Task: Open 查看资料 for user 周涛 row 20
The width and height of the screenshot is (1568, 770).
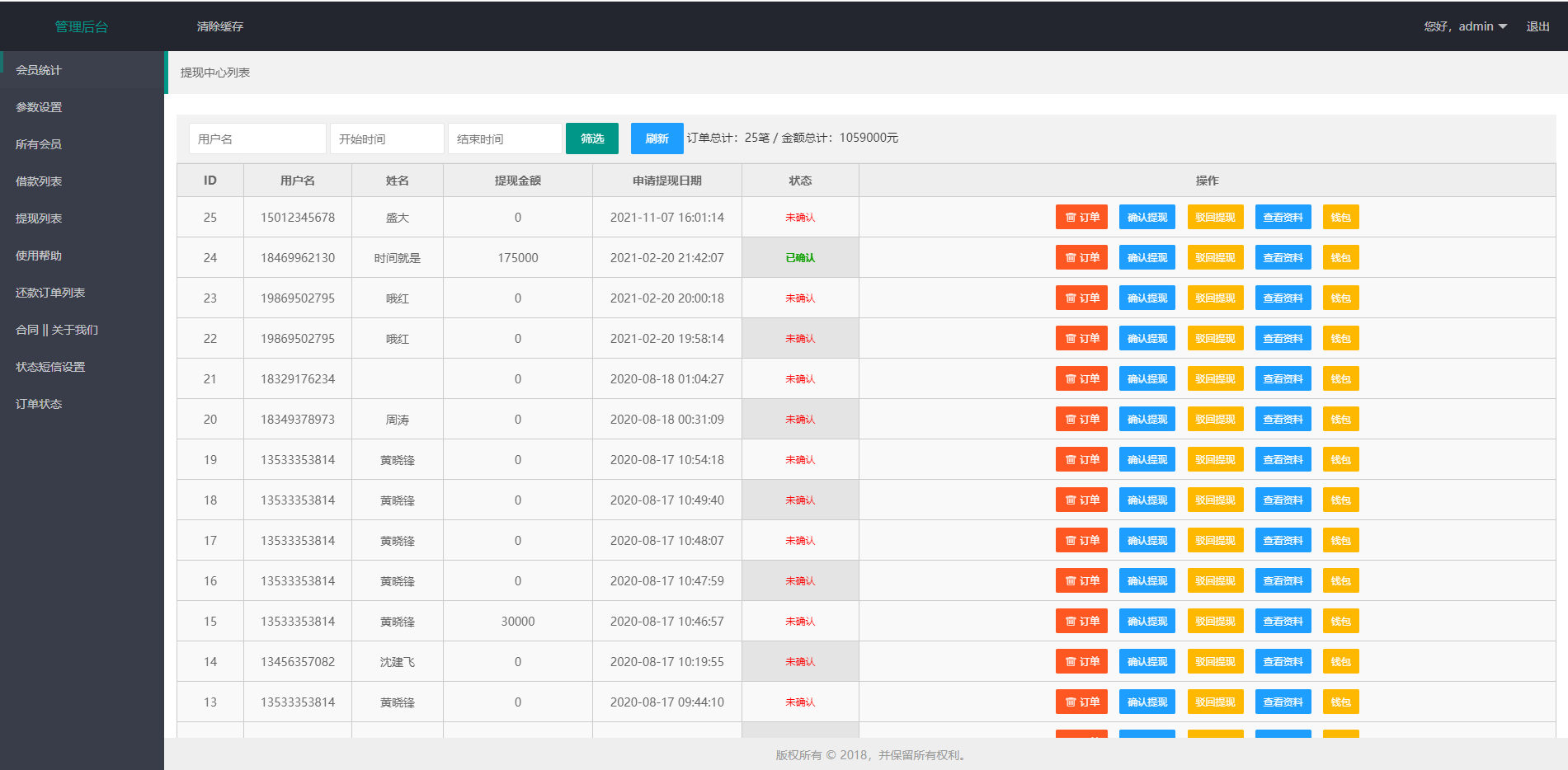Action: 1283,420
